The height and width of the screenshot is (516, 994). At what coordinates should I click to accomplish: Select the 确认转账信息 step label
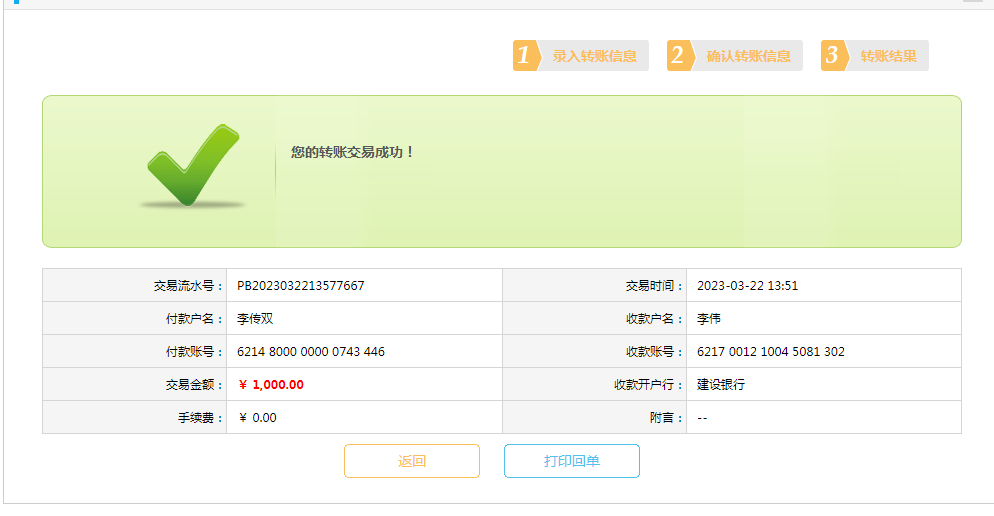pos(748,56)
